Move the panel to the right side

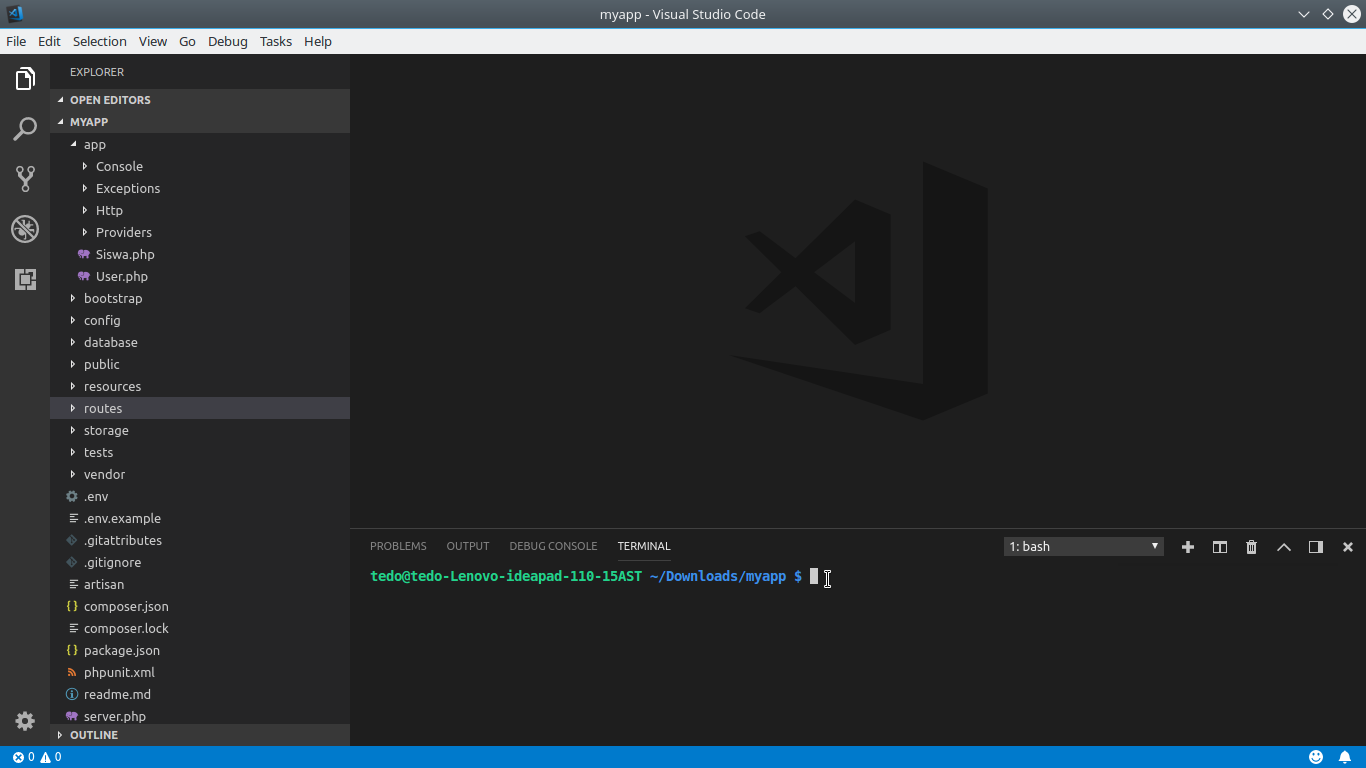click(x=1316, y=547)
